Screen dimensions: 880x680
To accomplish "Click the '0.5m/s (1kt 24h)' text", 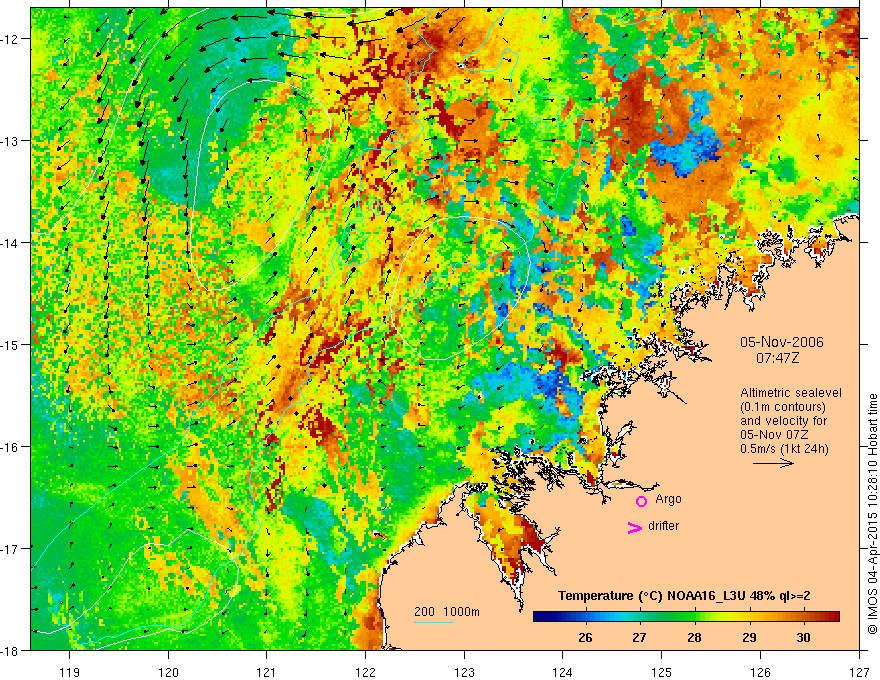I will click(x=784, y=449).
